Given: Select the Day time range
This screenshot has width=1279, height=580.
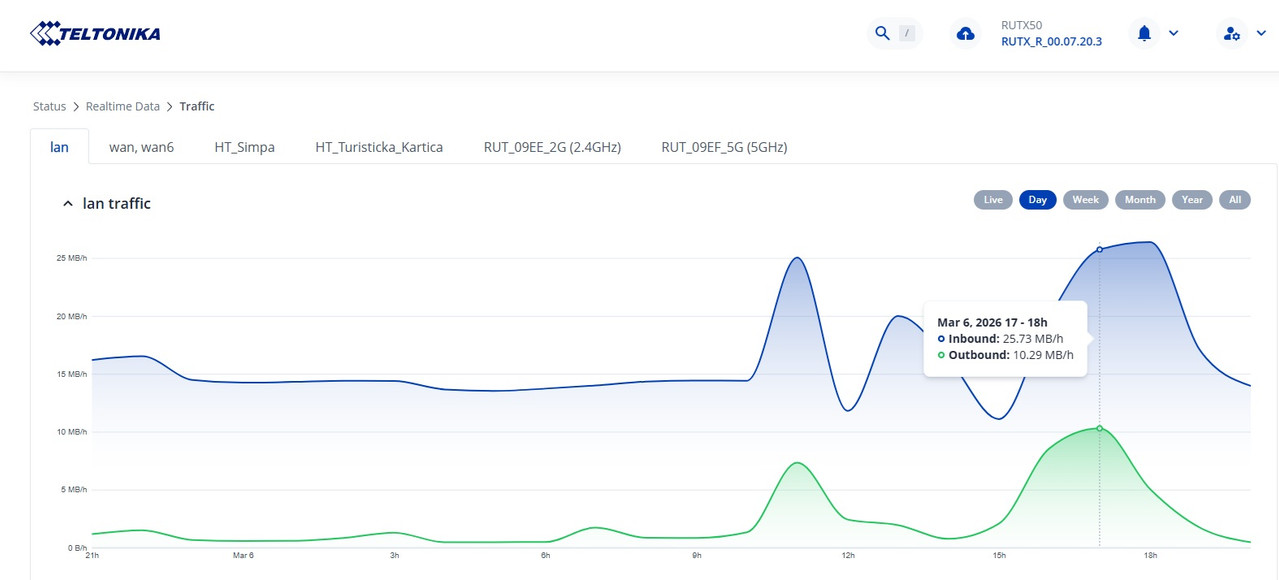Looking at the screenshot, I should [x=1038, y=200].
